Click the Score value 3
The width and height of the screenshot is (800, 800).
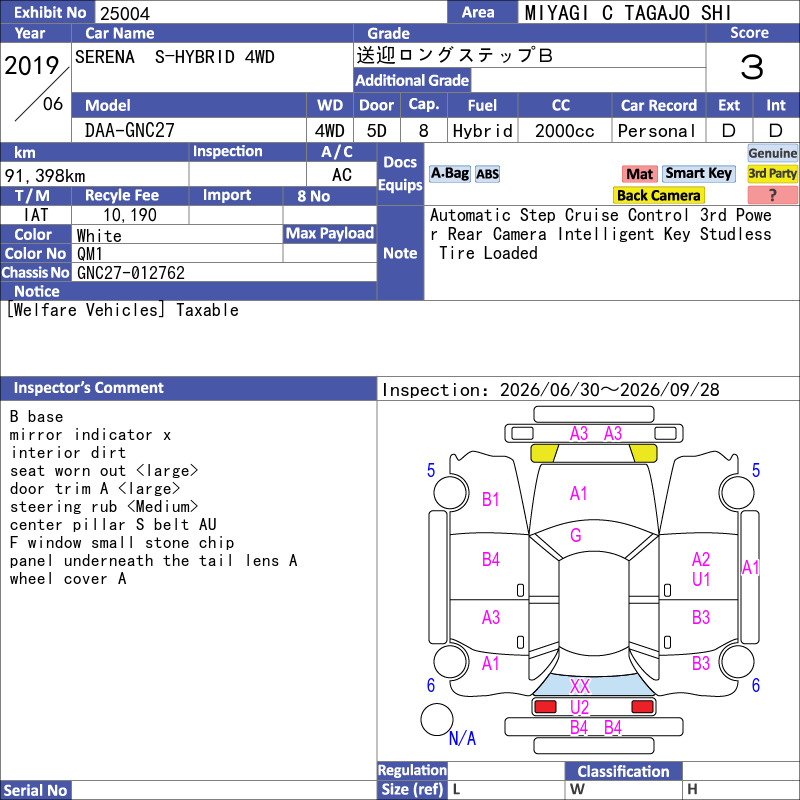[x=752, y=67]
